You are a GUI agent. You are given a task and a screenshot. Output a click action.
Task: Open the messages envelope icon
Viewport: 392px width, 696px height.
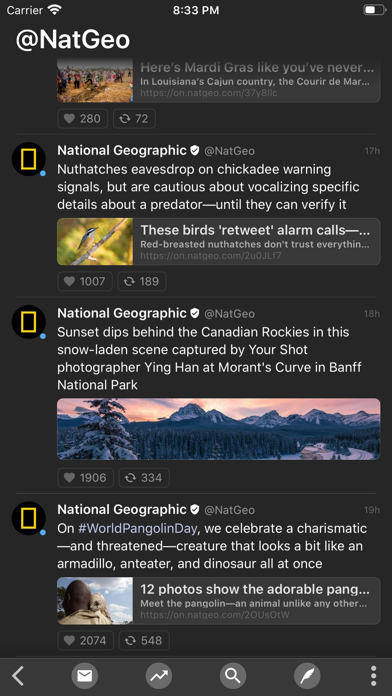[x=84, y=676]
